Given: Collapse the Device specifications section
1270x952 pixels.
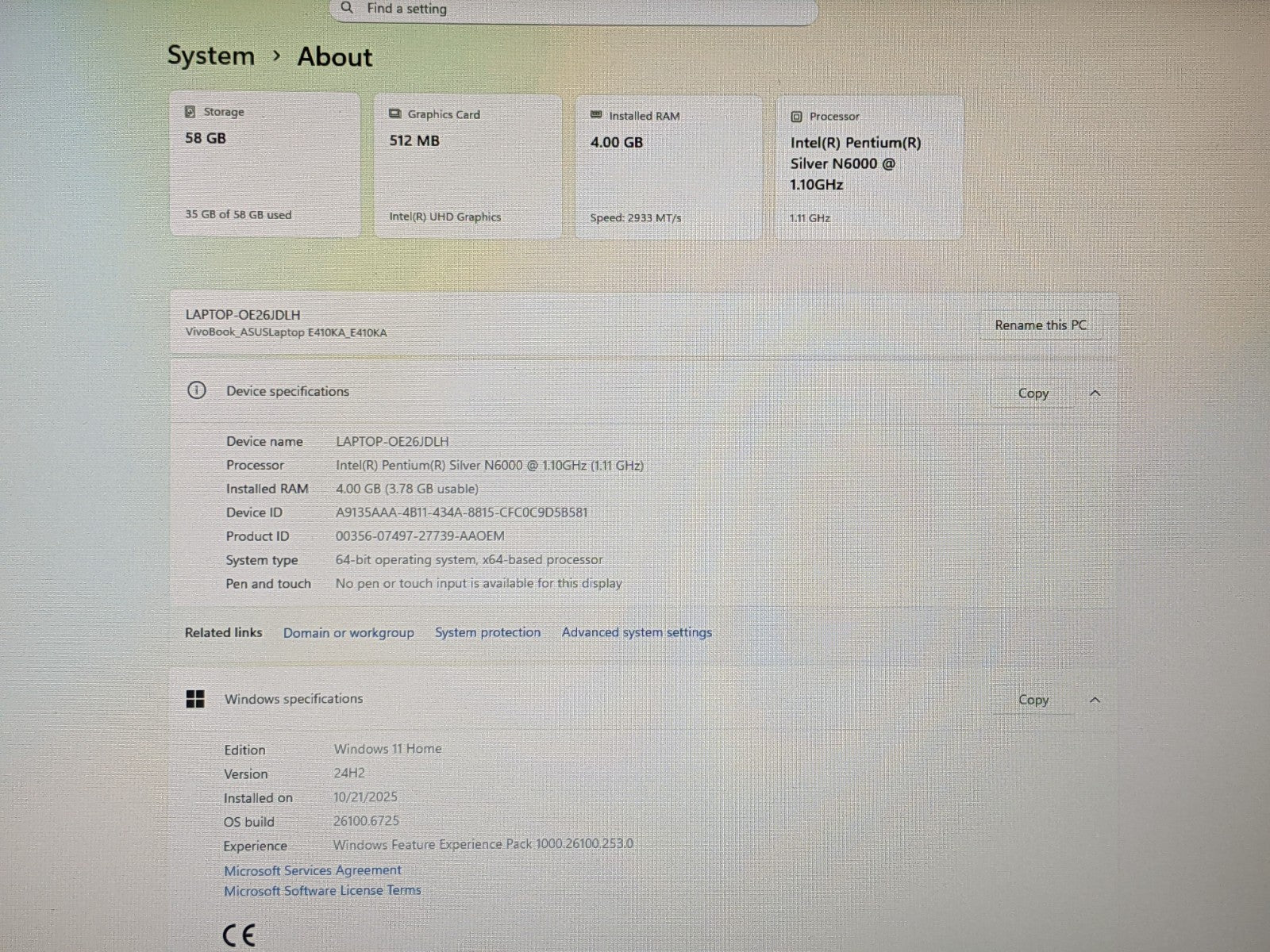Looking at the screenshot, I should [x=1095, y=393].
